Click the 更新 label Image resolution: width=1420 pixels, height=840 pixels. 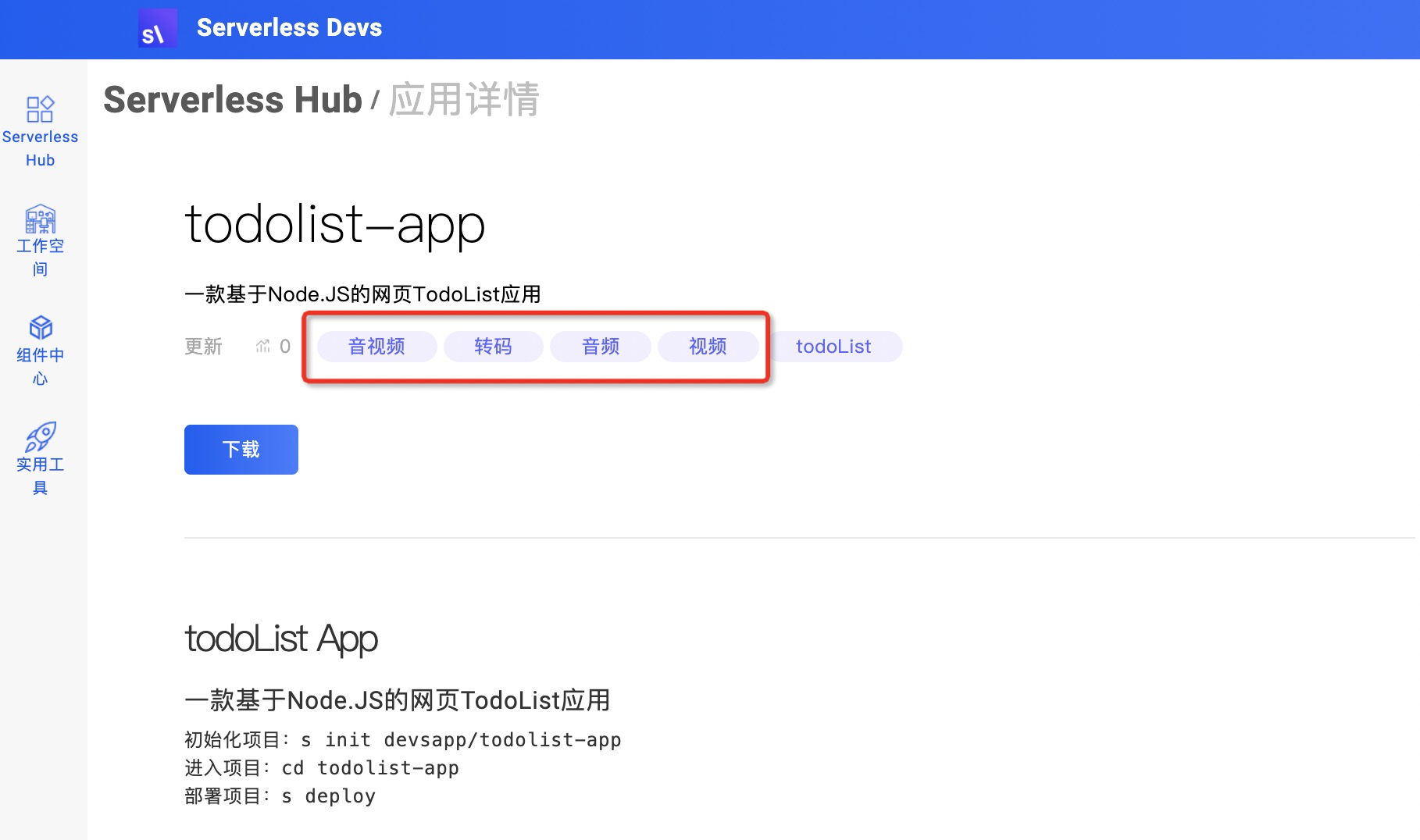[x=204, y=346]
